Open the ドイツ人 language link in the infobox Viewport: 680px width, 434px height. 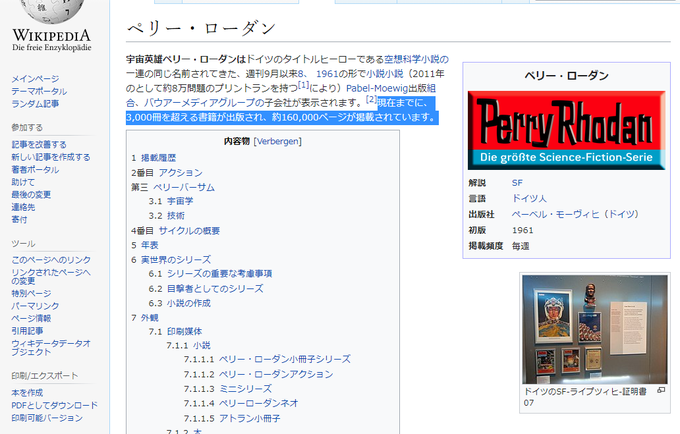[529, 199]
